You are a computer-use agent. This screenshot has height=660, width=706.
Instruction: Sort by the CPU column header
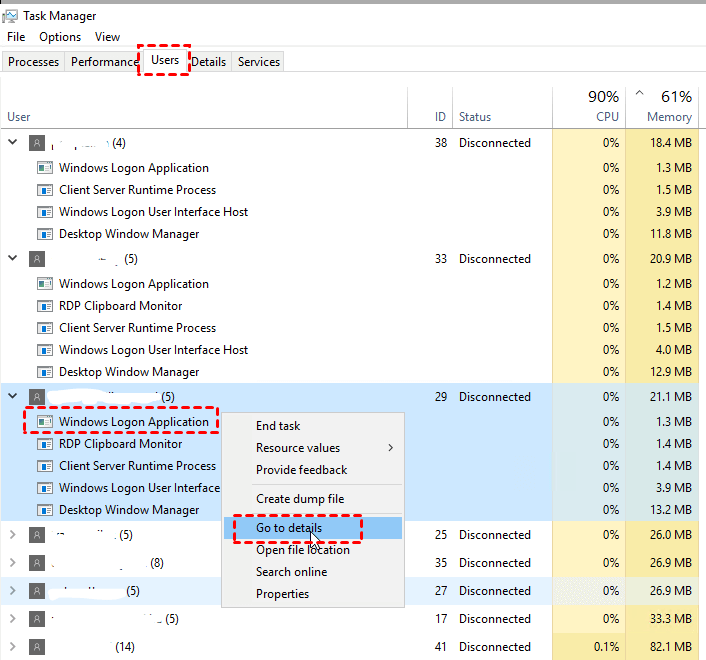tap(606, 116)
